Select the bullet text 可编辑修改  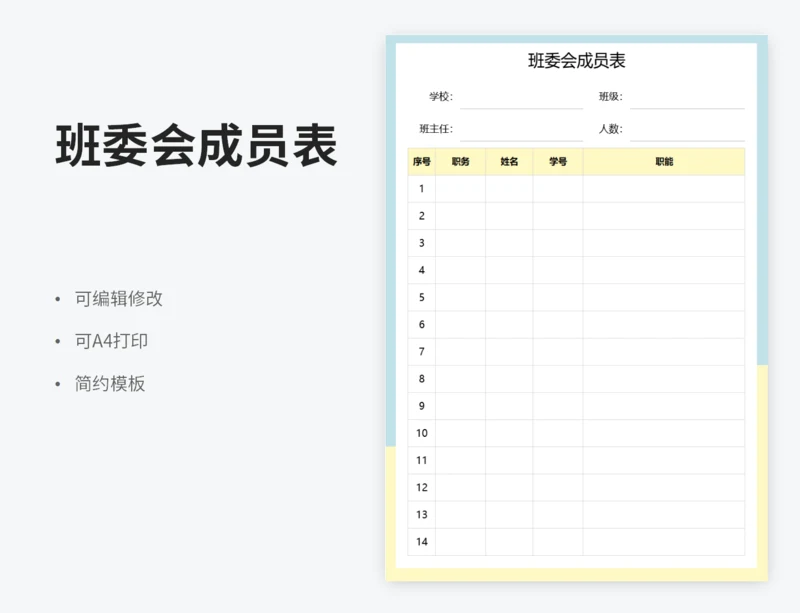(x=118, y=299)
